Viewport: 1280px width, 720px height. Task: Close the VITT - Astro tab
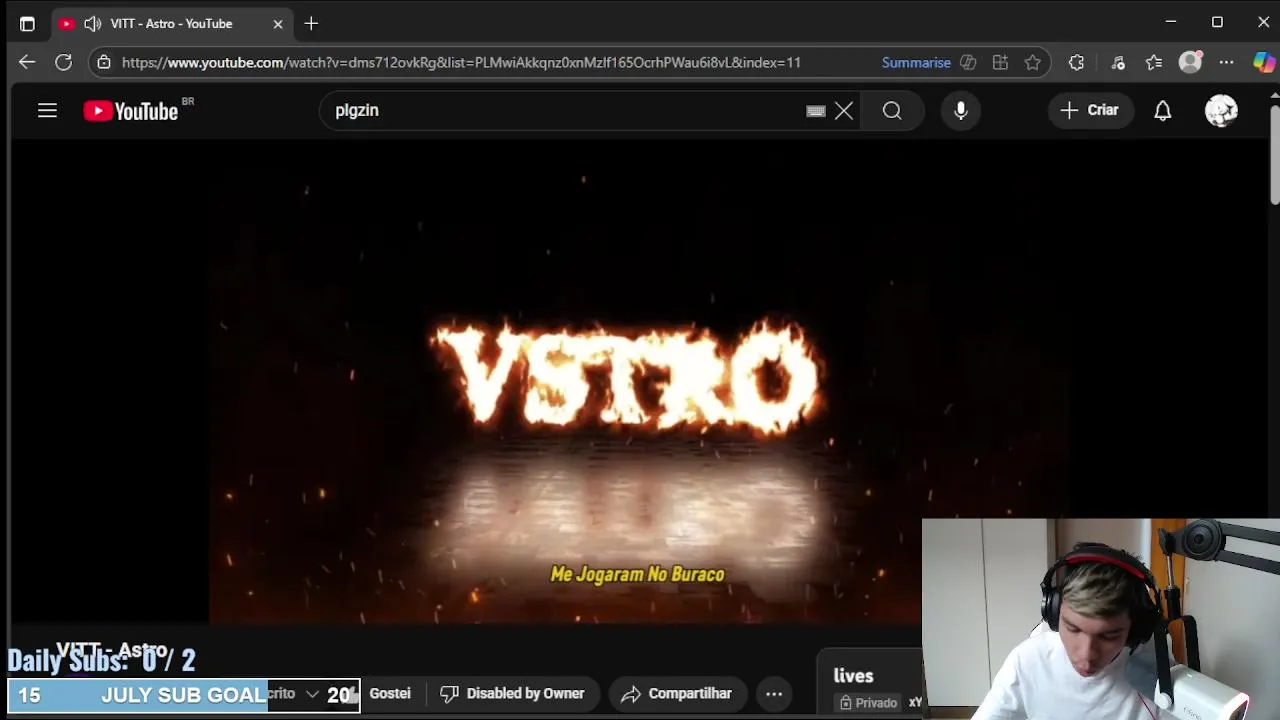coord(278,23)
